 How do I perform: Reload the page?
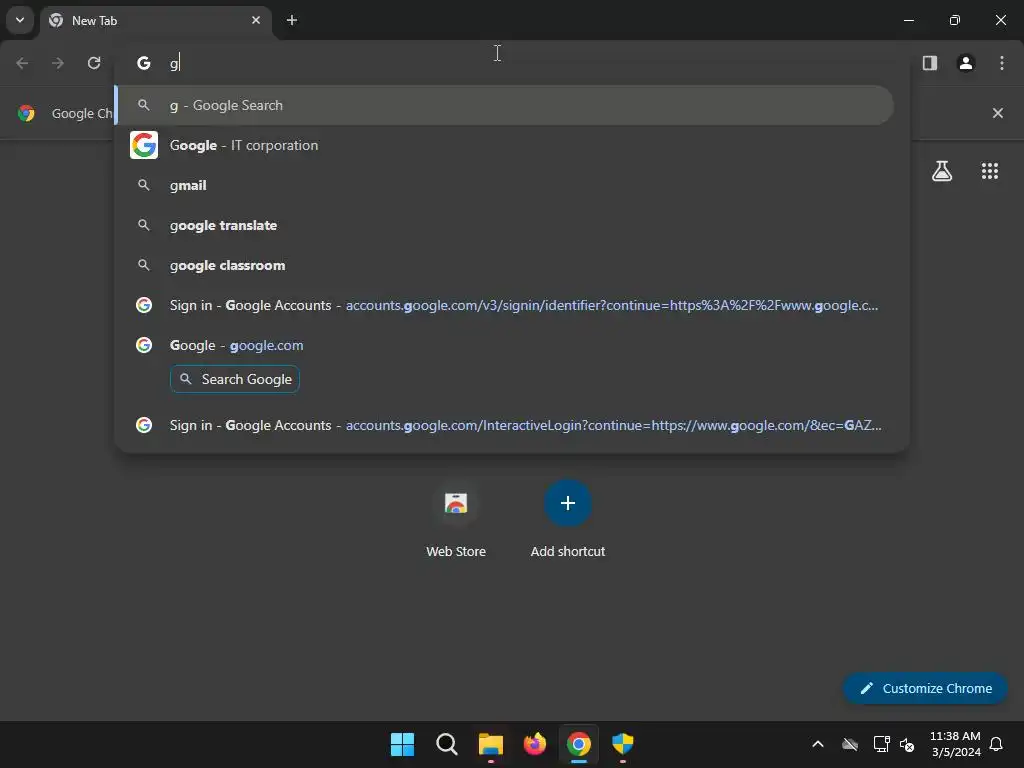pos(94,63)
